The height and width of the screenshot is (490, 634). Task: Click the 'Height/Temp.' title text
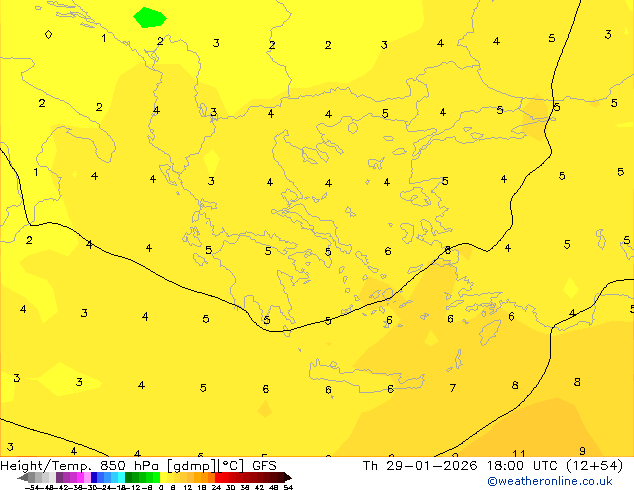click(x=48, y=466)
